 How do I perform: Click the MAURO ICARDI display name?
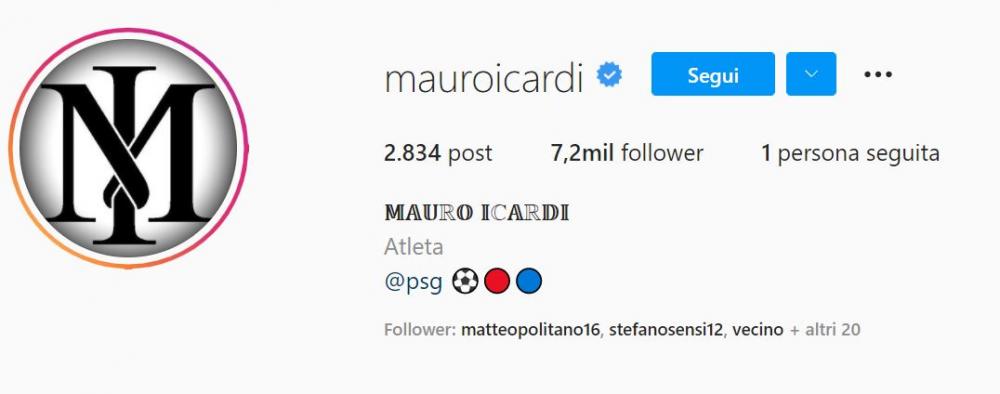pyautogui.click(x=476, y=213)
